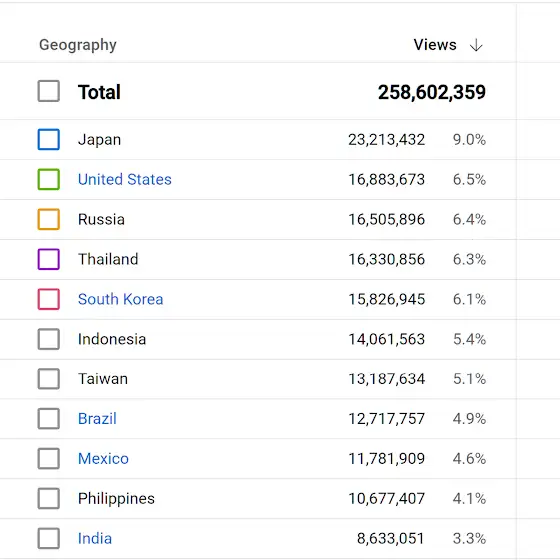
Task: Sort by the Views column header
Action: pos(435,45)
